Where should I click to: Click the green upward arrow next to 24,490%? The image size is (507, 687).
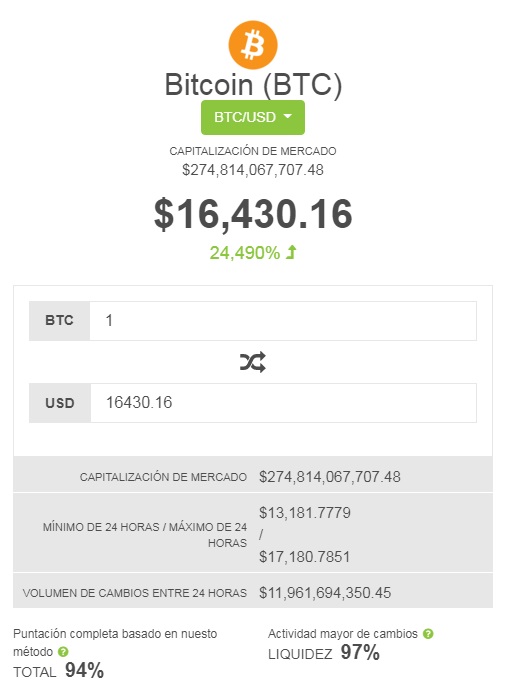[291, 252]
